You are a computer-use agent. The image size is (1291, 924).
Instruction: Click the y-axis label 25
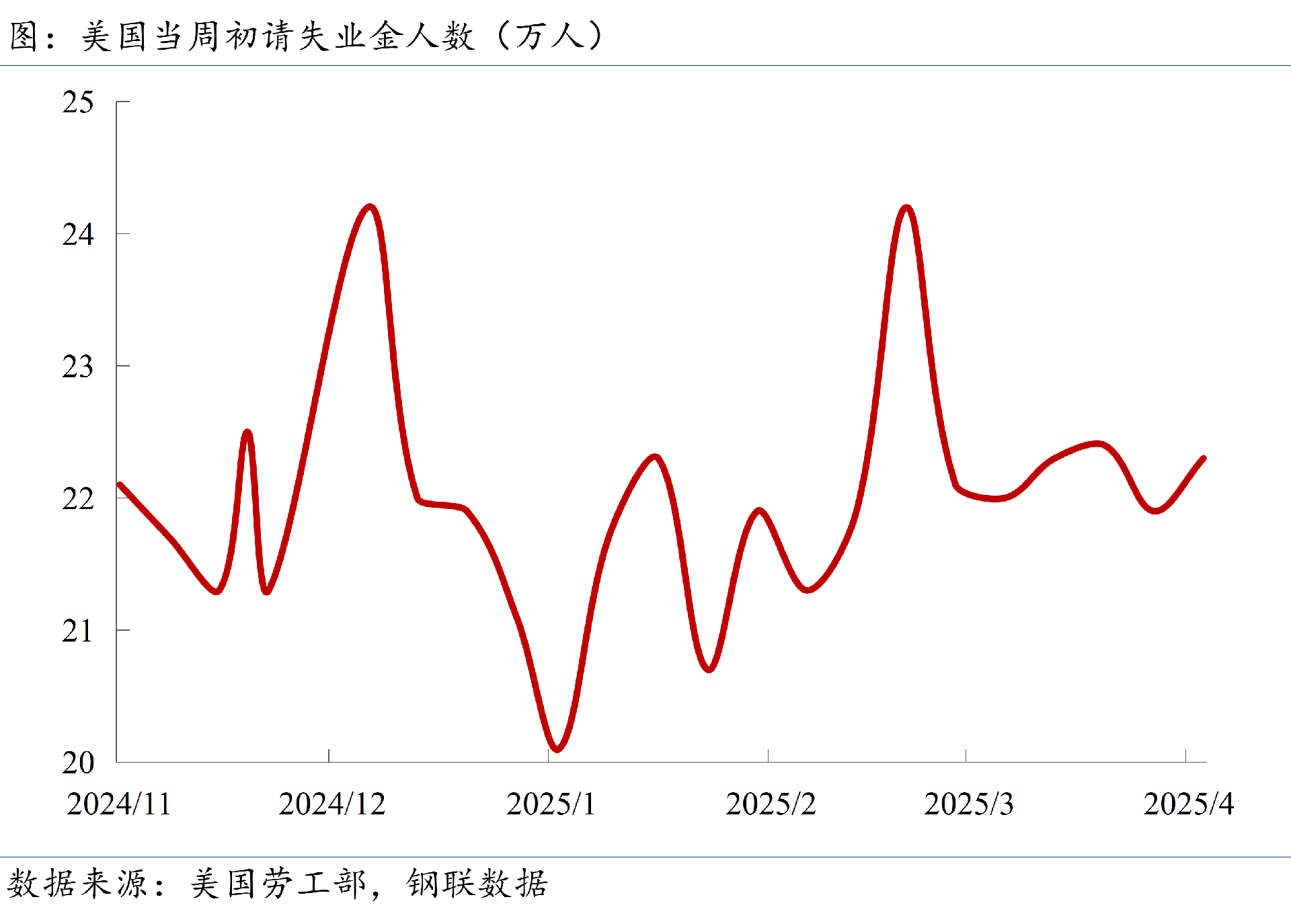(x=78, y=103)
